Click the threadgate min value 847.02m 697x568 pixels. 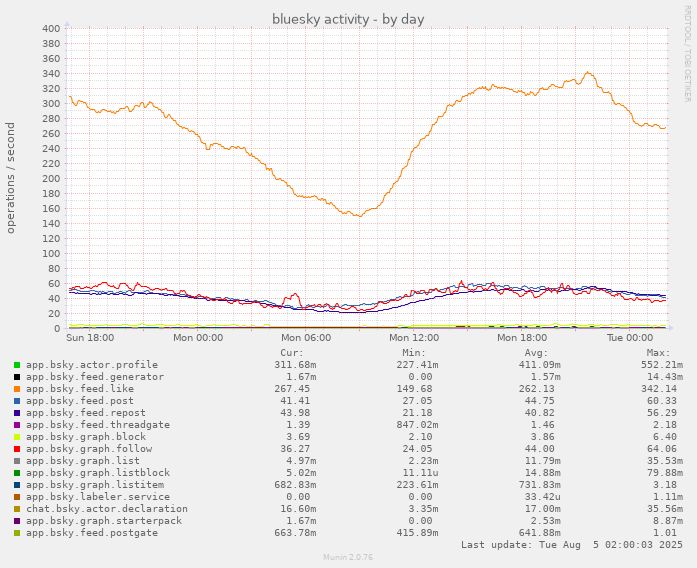click(x=417, y=425)
